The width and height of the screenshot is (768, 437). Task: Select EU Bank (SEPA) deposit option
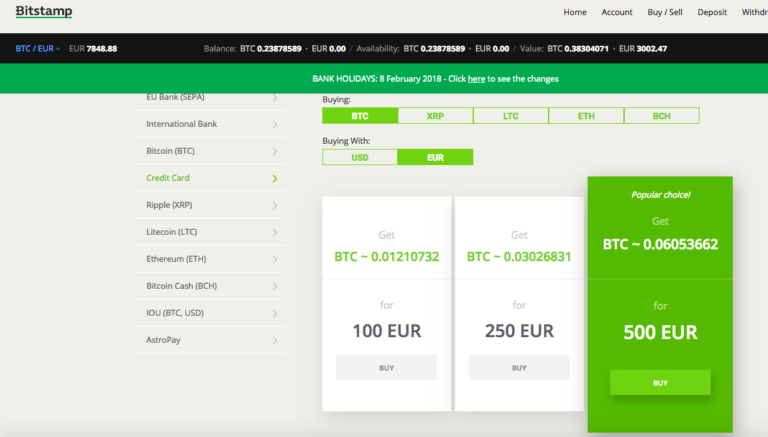tap(209, 97)
